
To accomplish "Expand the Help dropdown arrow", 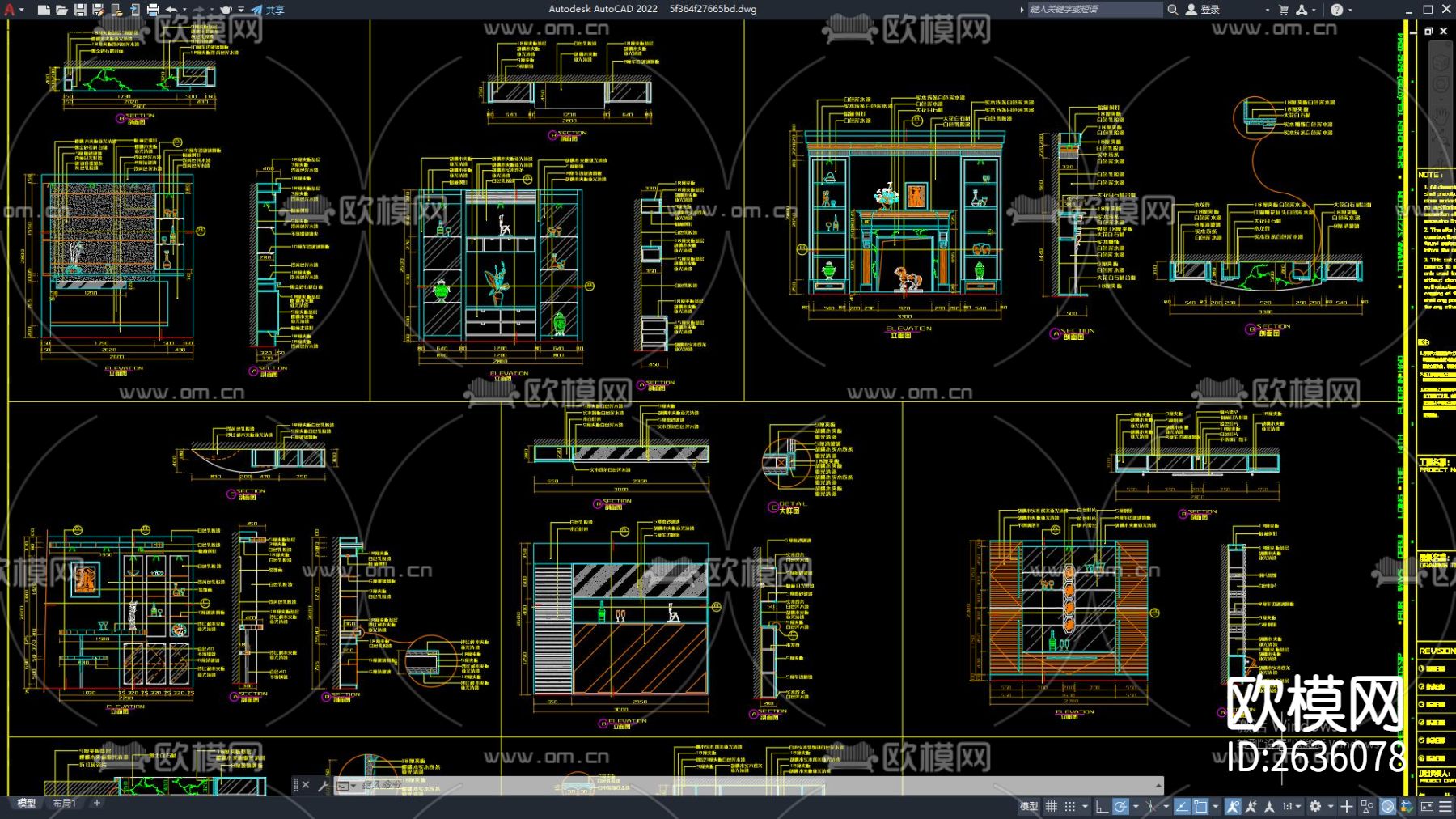I will click(1350, 10).
